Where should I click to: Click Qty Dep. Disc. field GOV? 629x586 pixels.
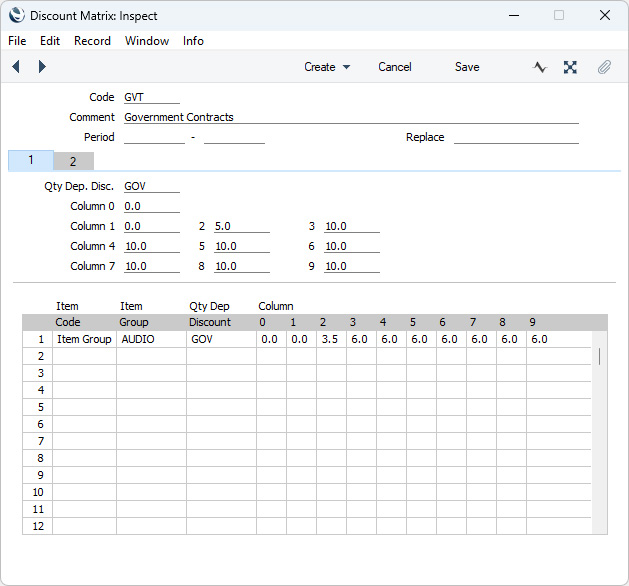coord(152,187)
